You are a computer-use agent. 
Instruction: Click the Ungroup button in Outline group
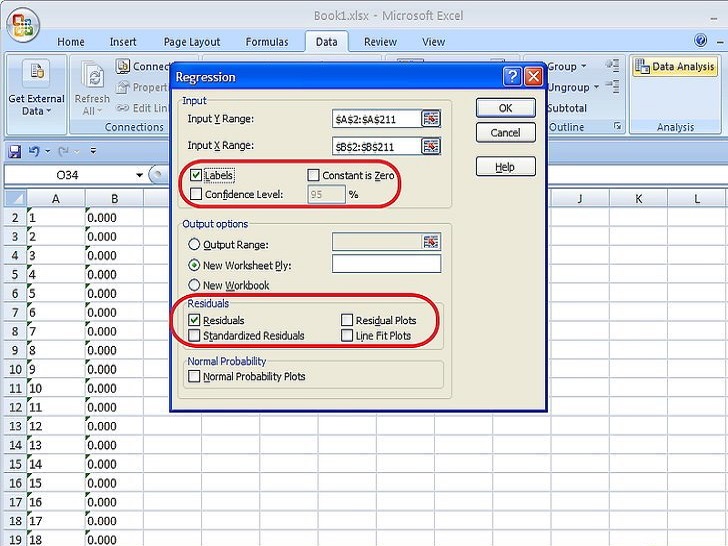tap(568, 87)
